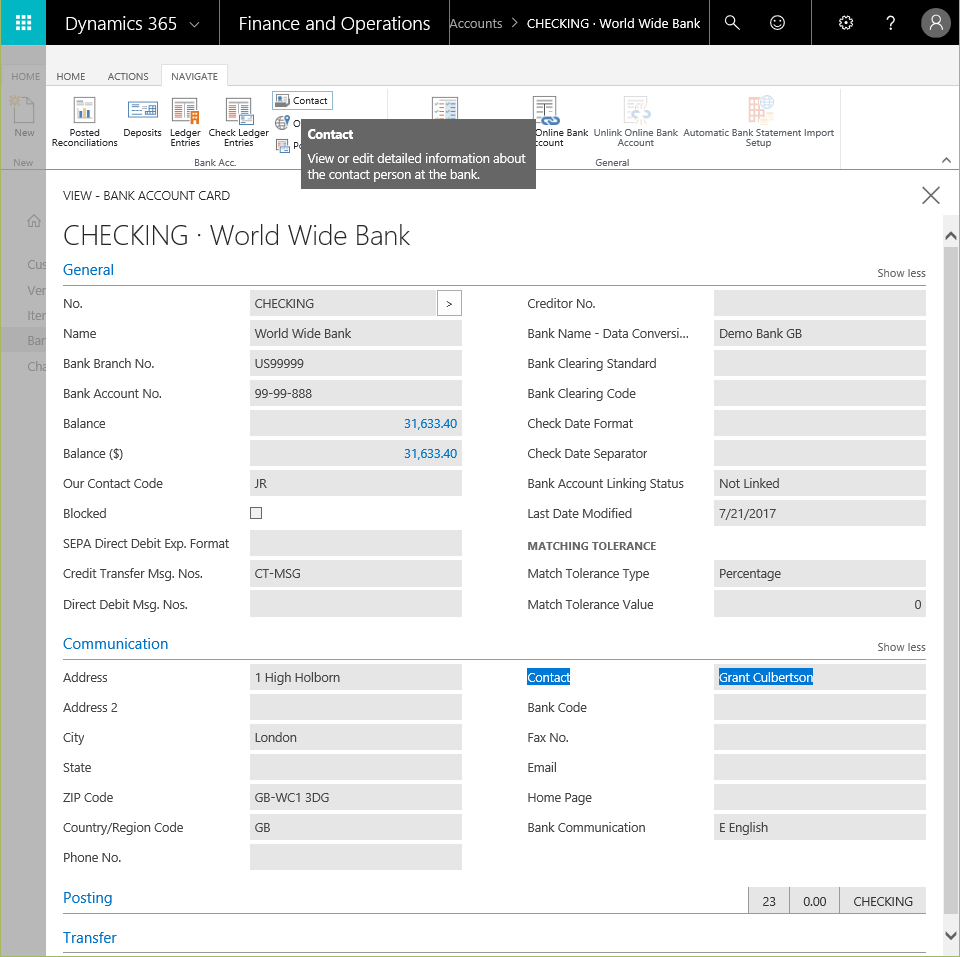
Task: Click scrollbar down arrow on card
Action: pos(950,936)
